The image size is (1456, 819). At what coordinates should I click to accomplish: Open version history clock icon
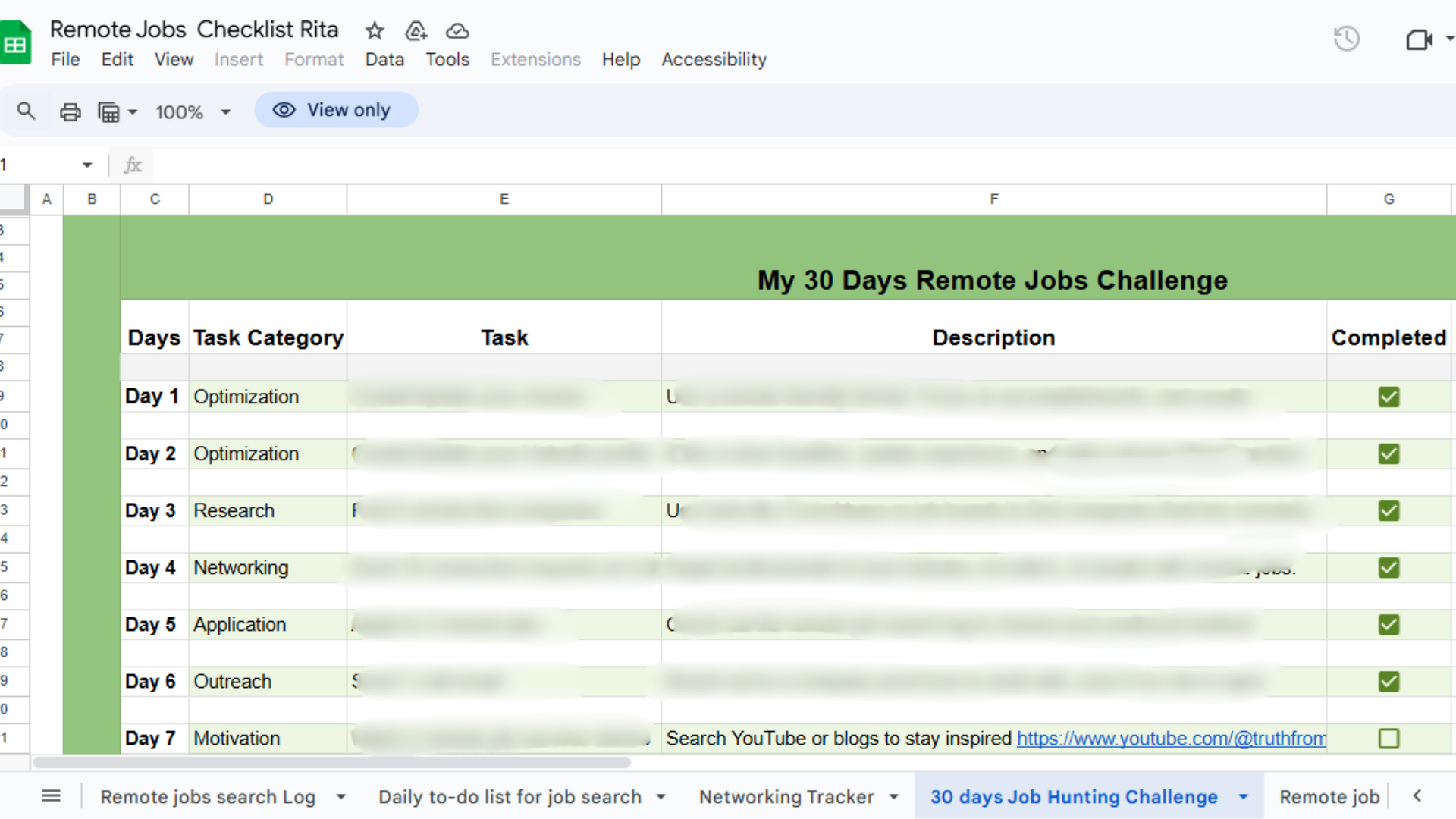tap(1347, 39)
